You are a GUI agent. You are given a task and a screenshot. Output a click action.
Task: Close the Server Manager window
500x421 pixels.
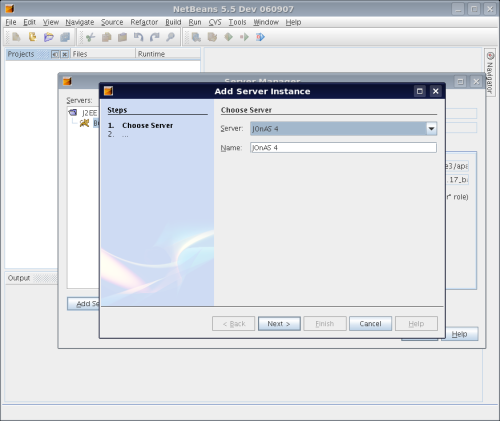click(476, 81)
